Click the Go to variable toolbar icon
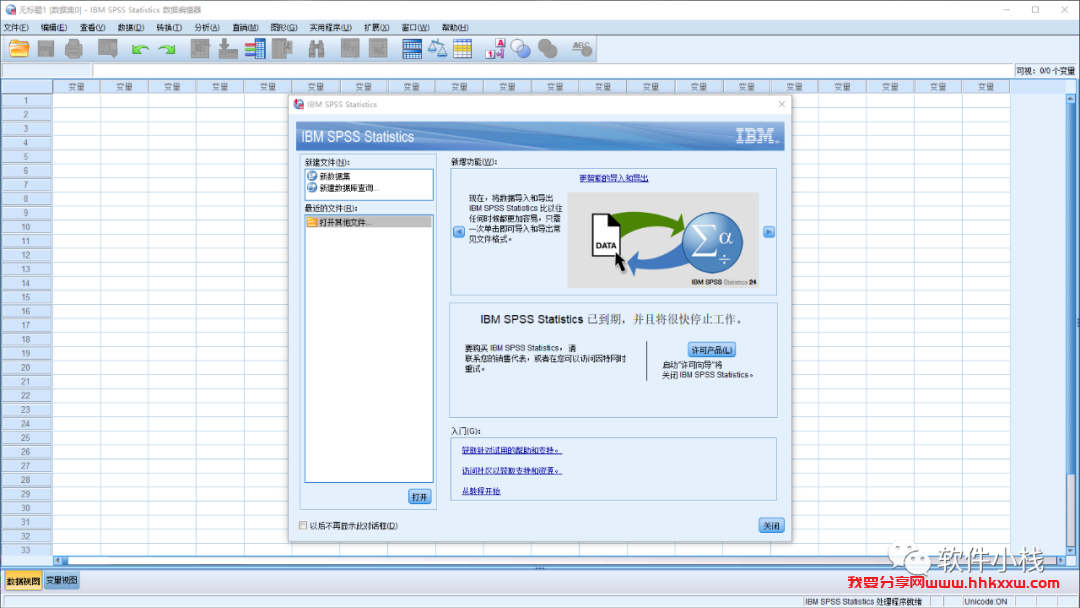The height and width of the screenshot is (608, 1080). pos(227,48)
